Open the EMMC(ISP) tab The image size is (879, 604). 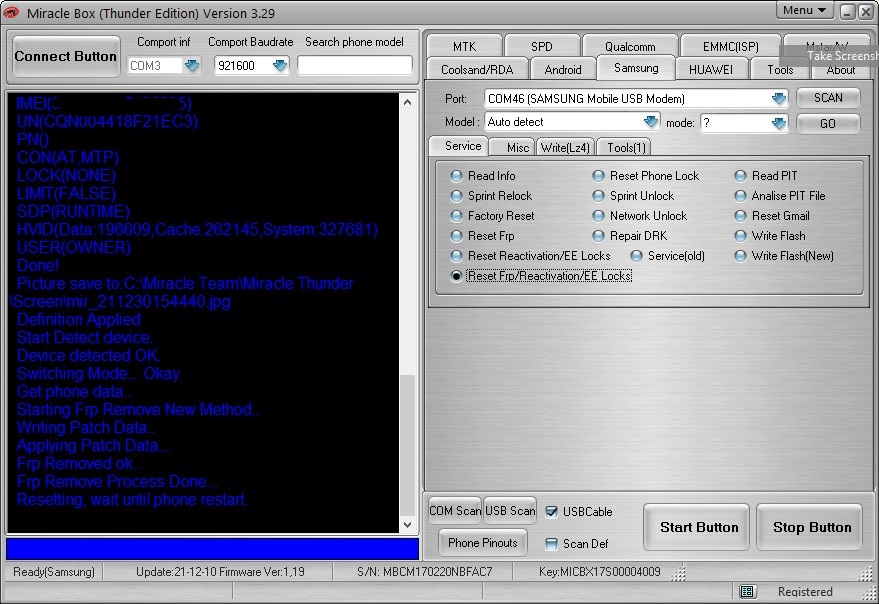pos(730,46)
